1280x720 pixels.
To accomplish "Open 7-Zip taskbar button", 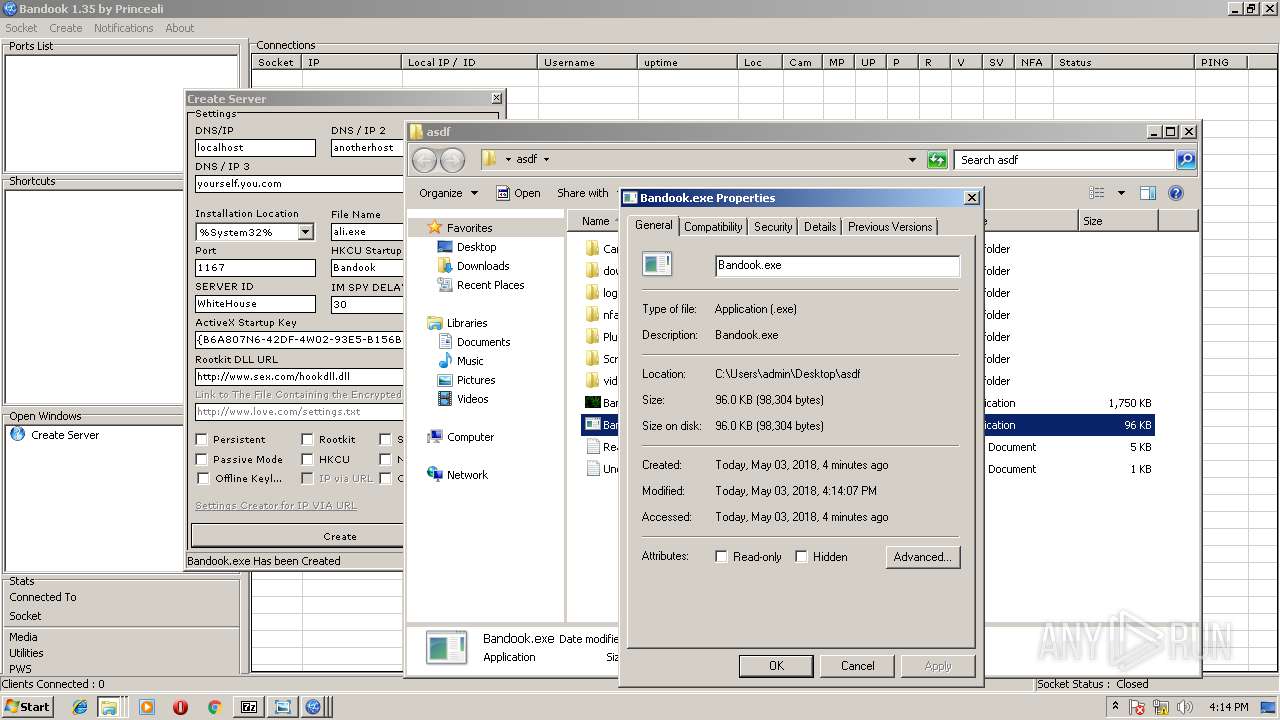I will tap(249, 707).
